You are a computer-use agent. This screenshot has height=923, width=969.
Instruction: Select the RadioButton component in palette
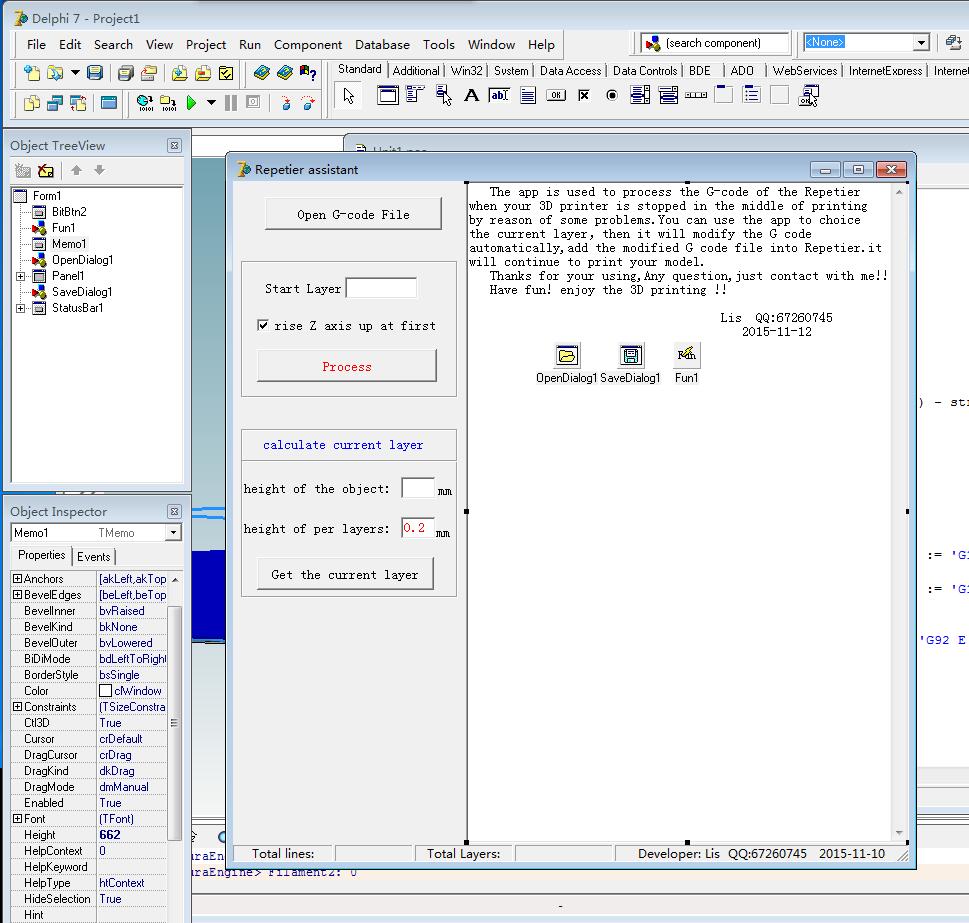pyautogui.click(x=612, y=96)
